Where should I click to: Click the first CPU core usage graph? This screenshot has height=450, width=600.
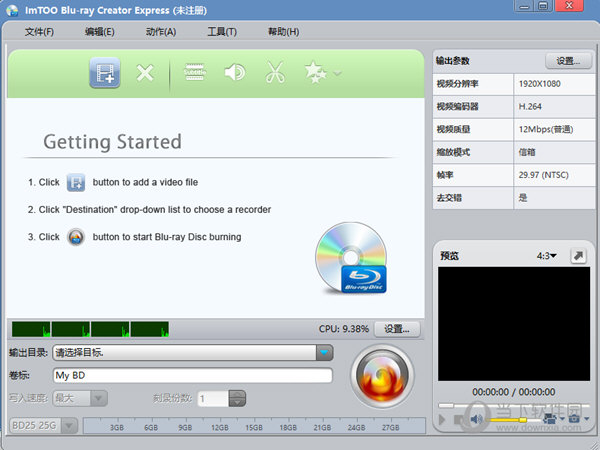(x=31, y=329)
